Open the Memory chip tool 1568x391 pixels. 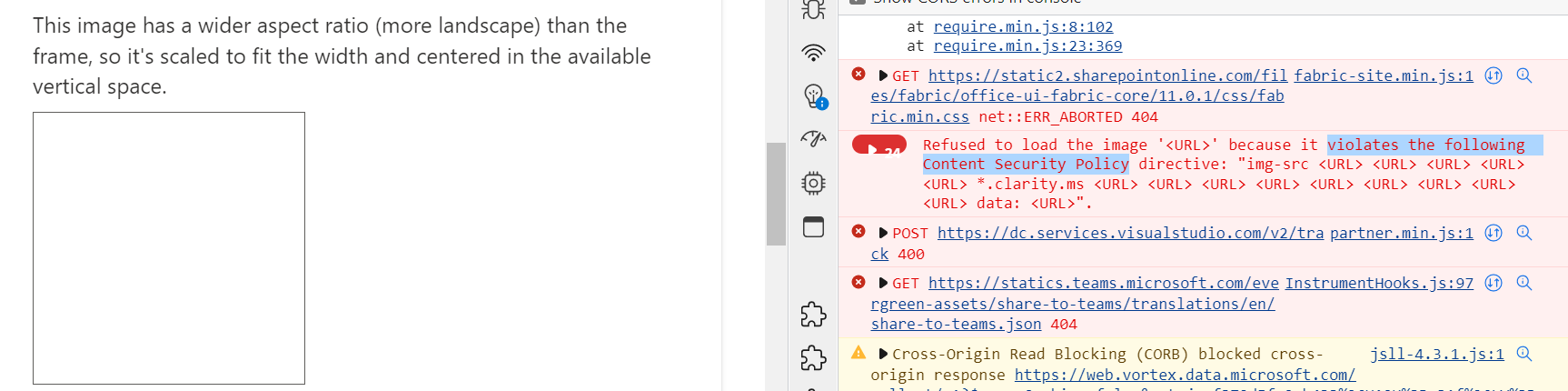point(813,183)
